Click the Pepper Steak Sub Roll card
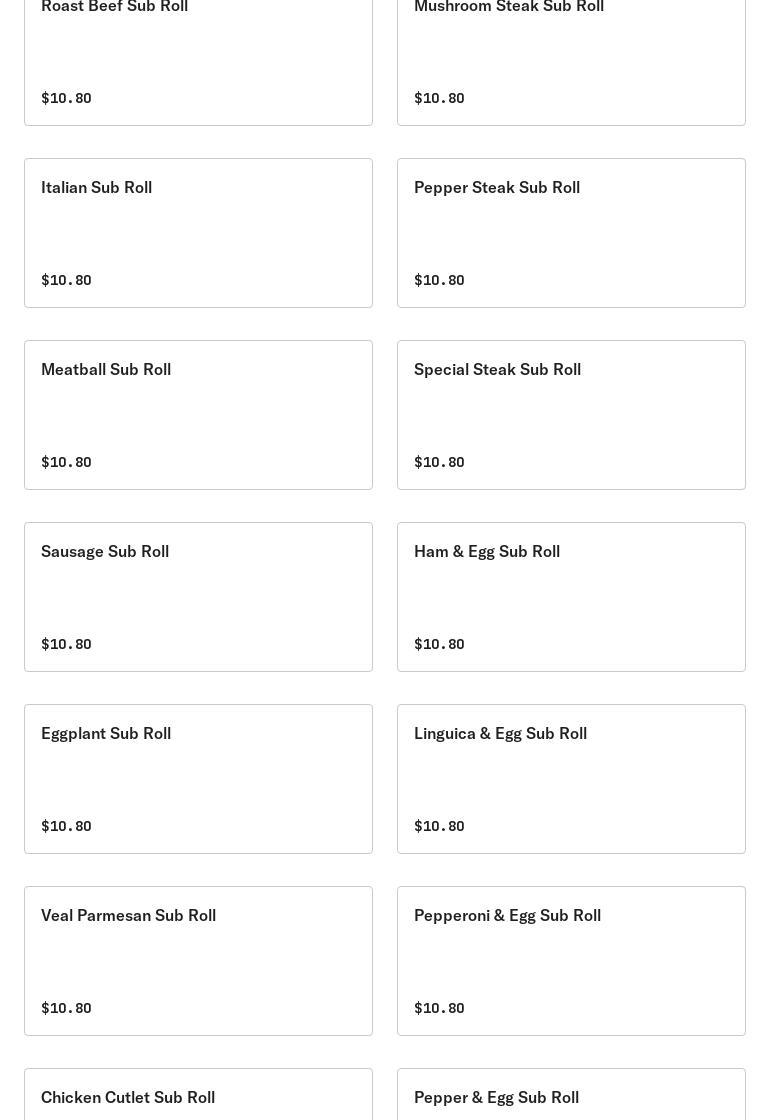This screenshot has width=770, height=1120. tap(571, 233)
